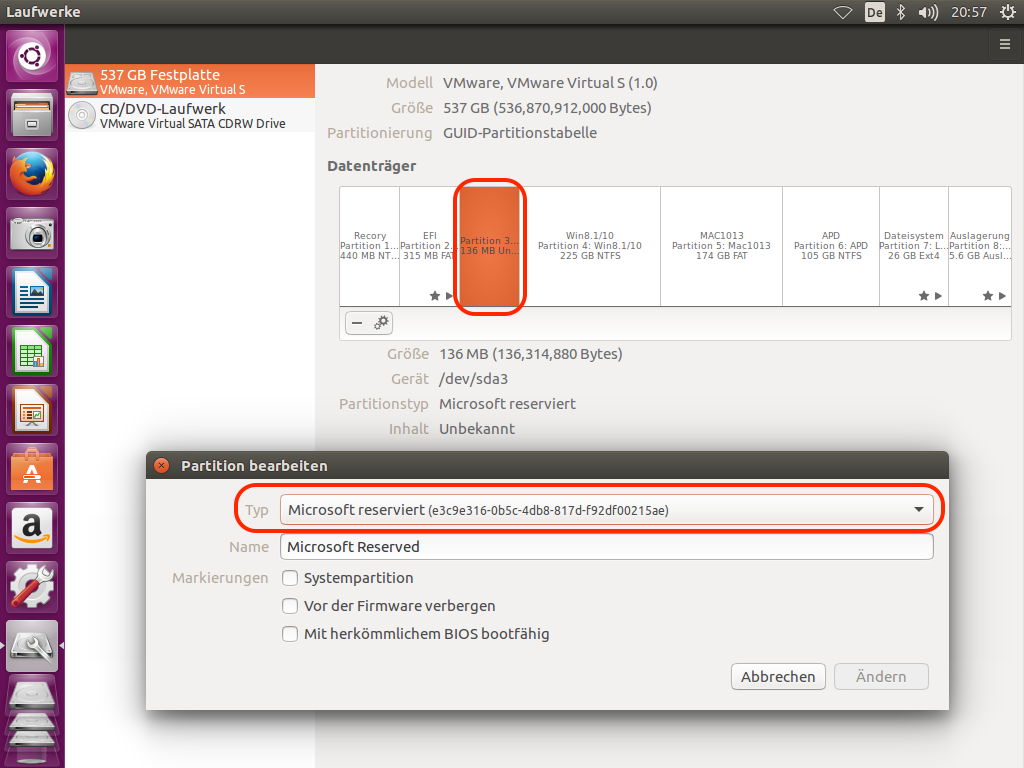Screen dimensions: 1024x768
Task: Launch LibreOffice Calc from the launcher
Action: (32, 351)
